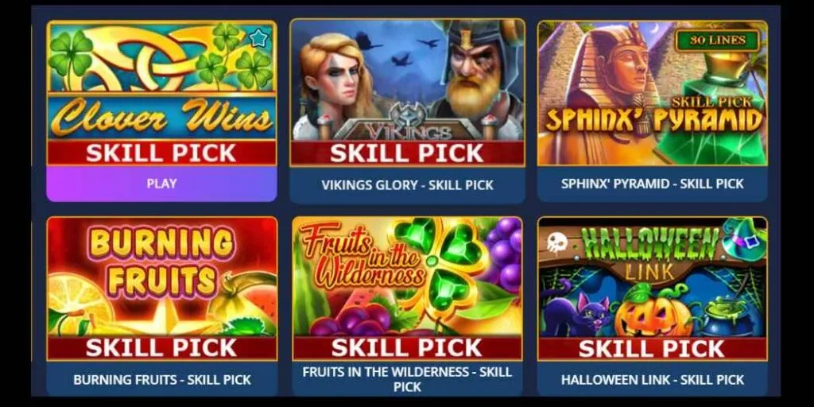Click the VIKINGS GLORY - SKILL PICK label
Screen dimensions: 815x408
(407, 185)
